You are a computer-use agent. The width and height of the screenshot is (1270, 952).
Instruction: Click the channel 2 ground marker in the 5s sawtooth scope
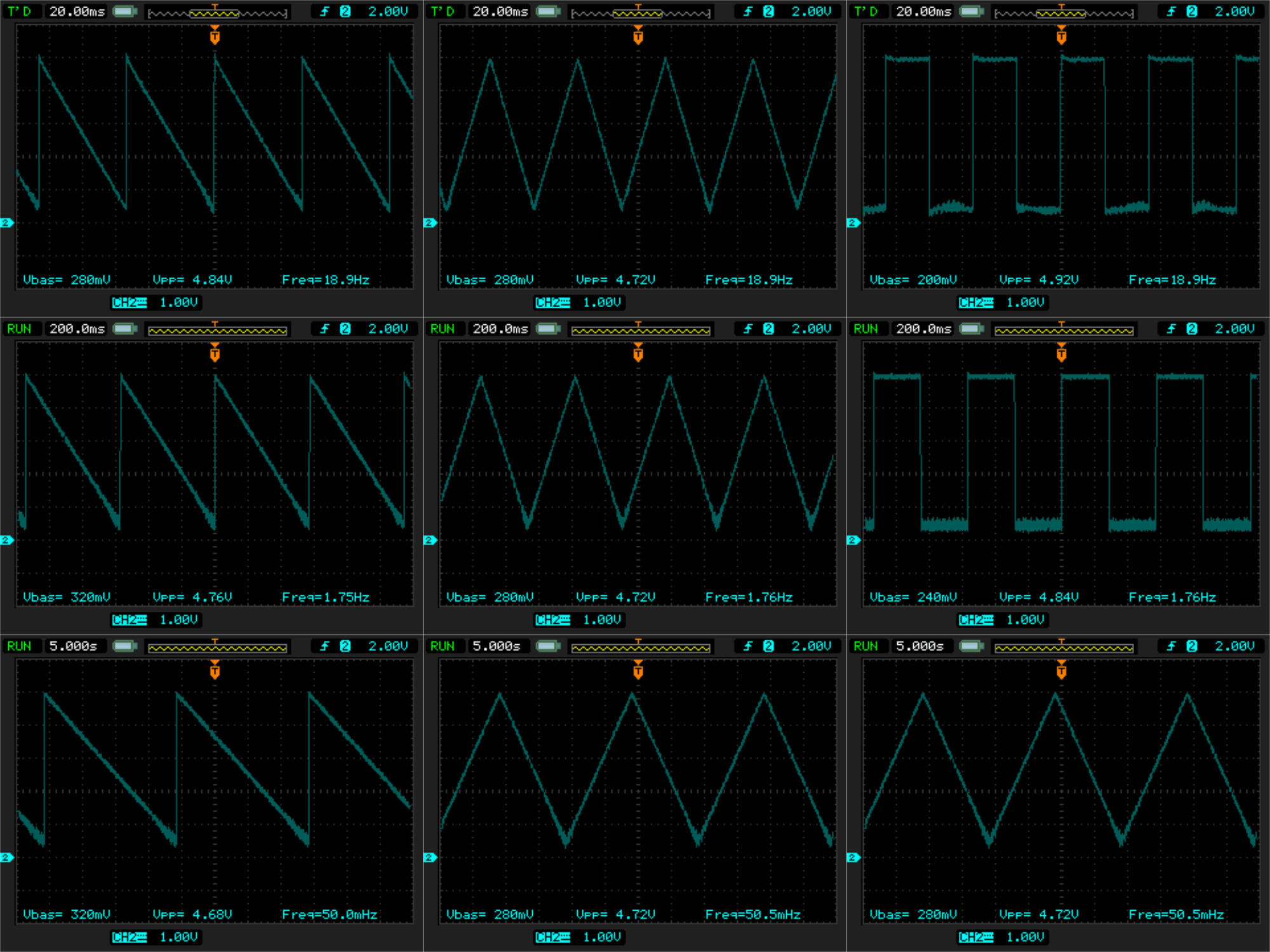point(7,857)
